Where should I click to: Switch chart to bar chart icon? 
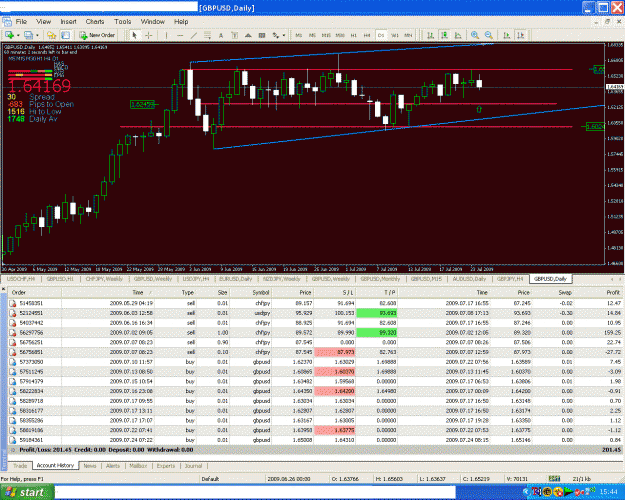430,35
